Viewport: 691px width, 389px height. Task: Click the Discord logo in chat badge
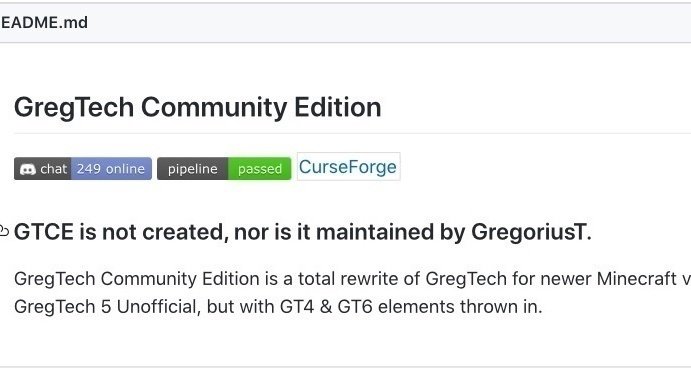pos(28,169)
